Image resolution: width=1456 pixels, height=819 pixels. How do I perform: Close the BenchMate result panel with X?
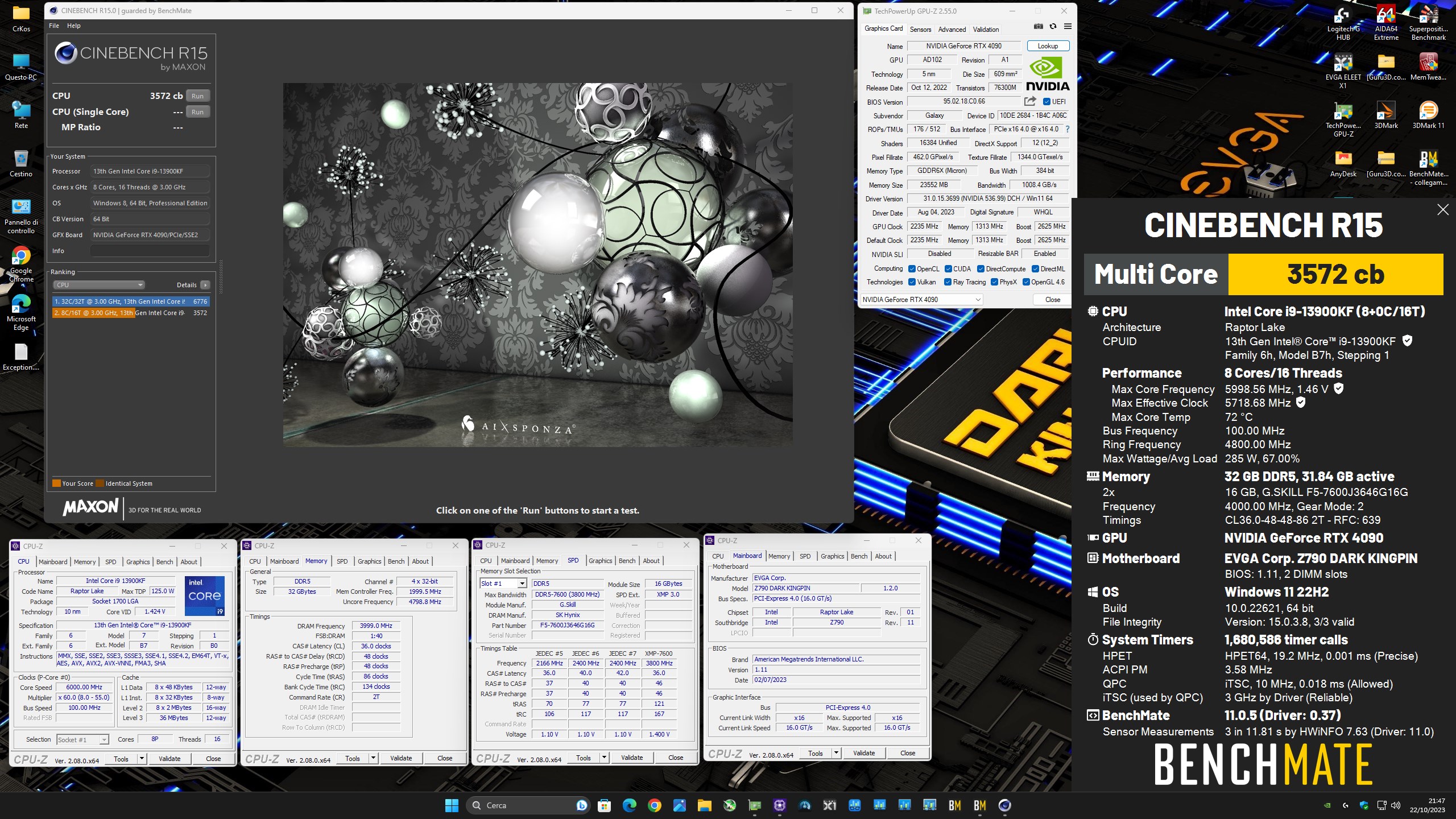(1443, 210)
